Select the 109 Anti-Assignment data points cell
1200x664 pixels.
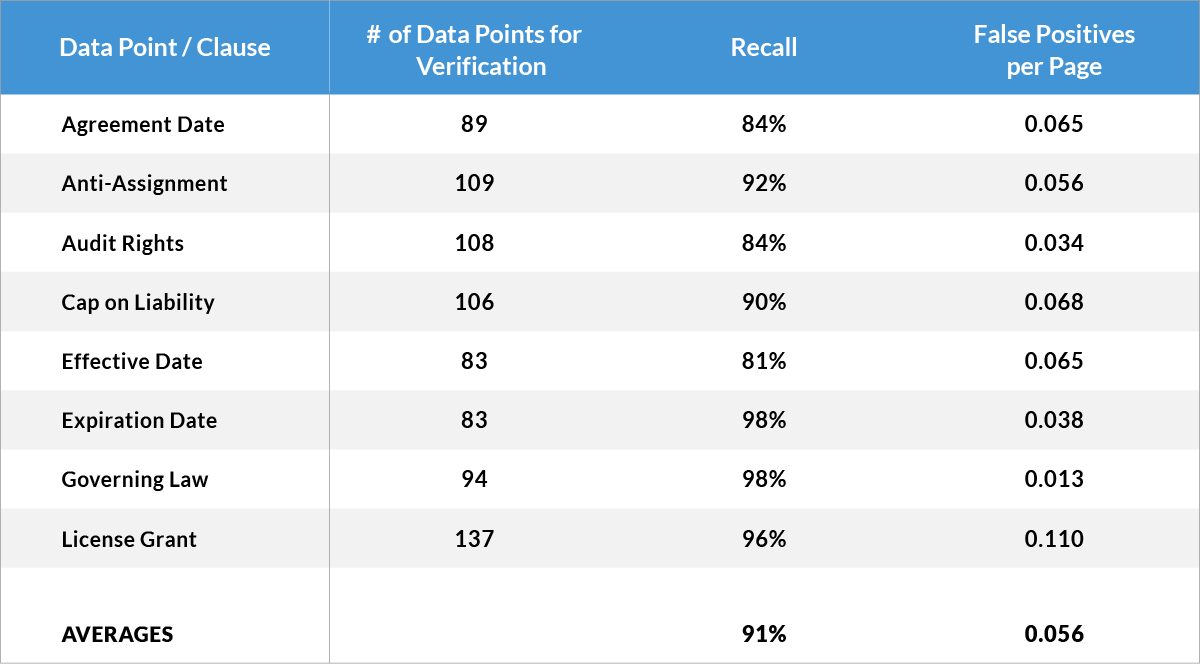click(474, 184)
